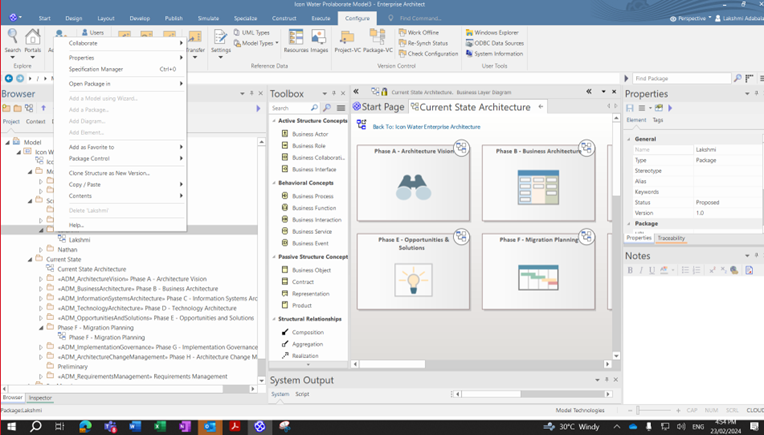Click the Portals icon in Explore group

pyautogui.click(x=33, y=39)
